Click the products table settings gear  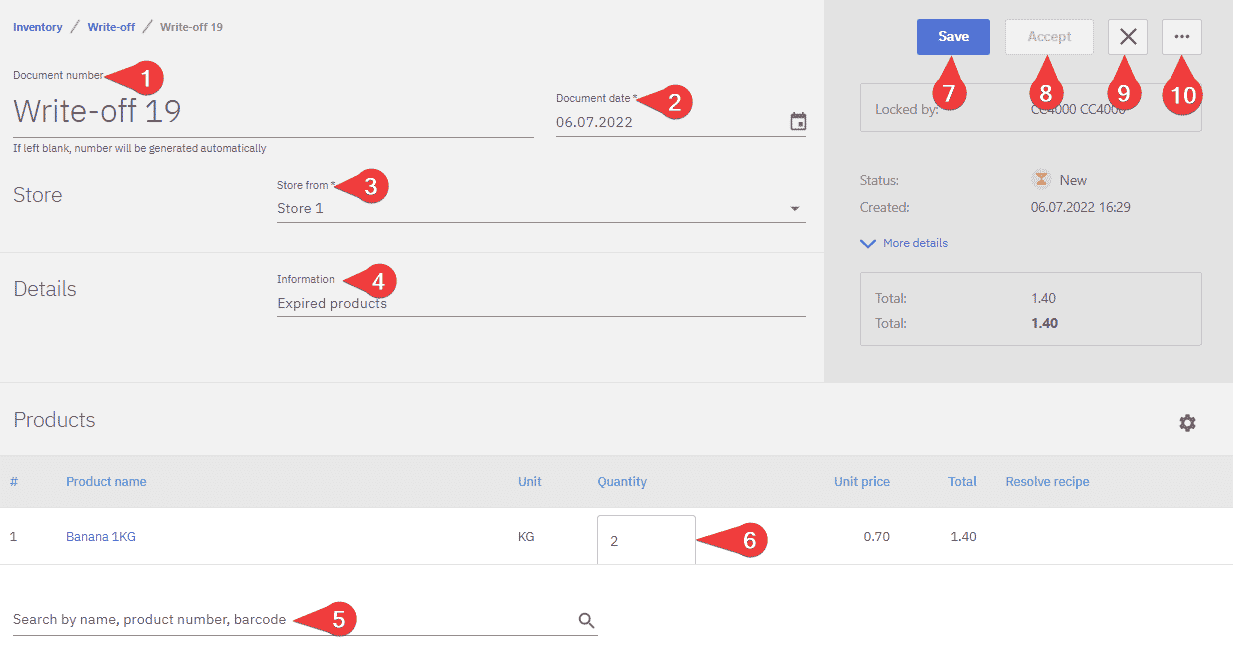pos(1187,423)
